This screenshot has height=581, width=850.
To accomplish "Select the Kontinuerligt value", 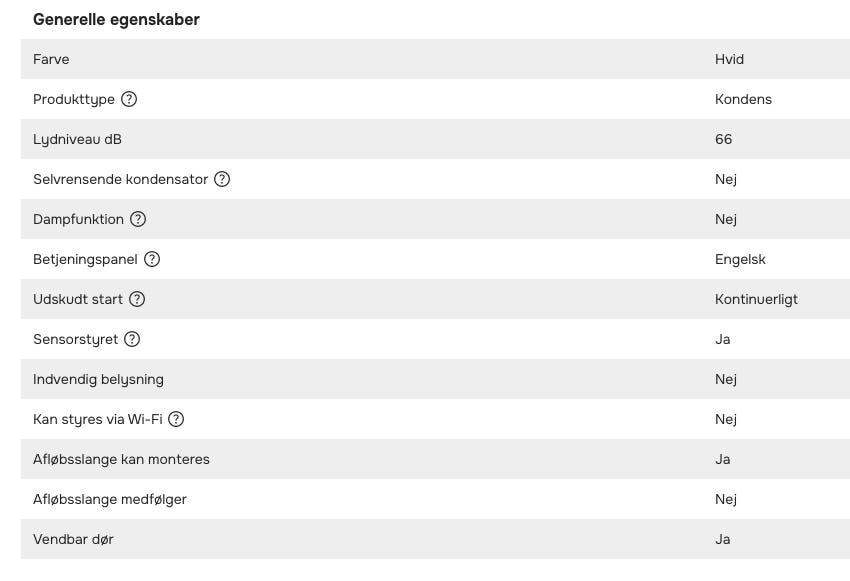I will point(756,299).
